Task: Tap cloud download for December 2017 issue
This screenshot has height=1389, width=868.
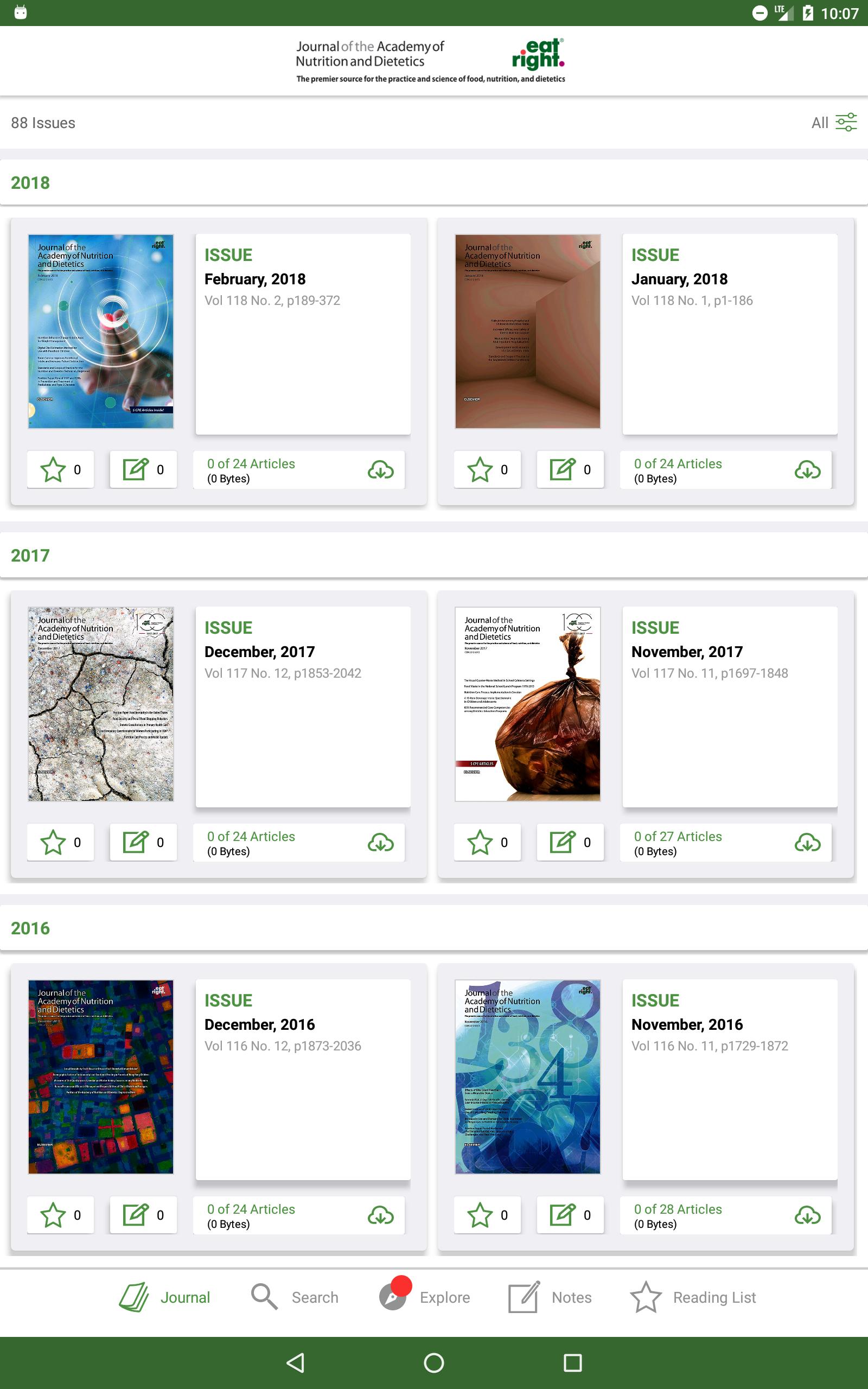Action: (380, 843)
